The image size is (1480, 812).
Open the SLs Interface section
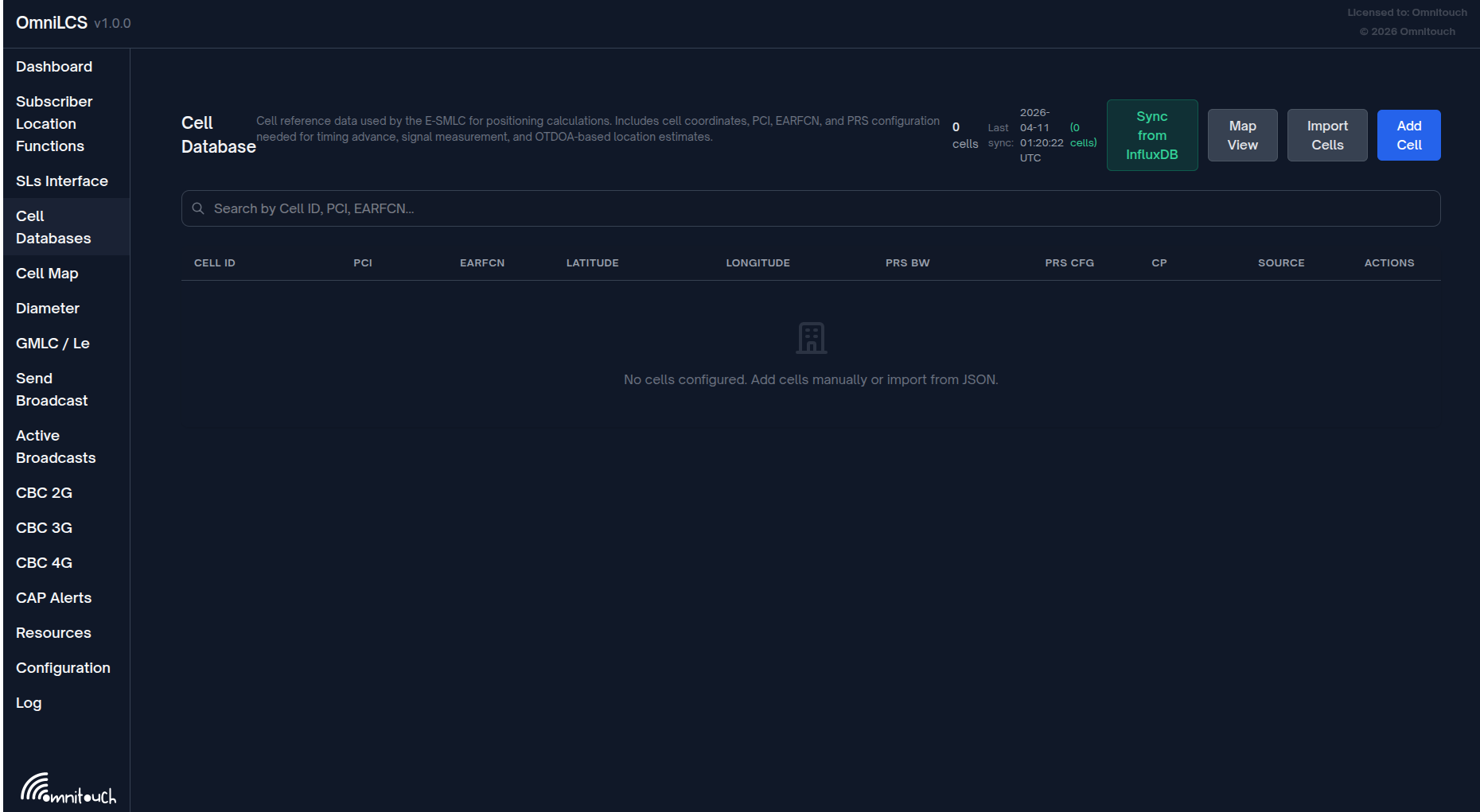point(62,181)
